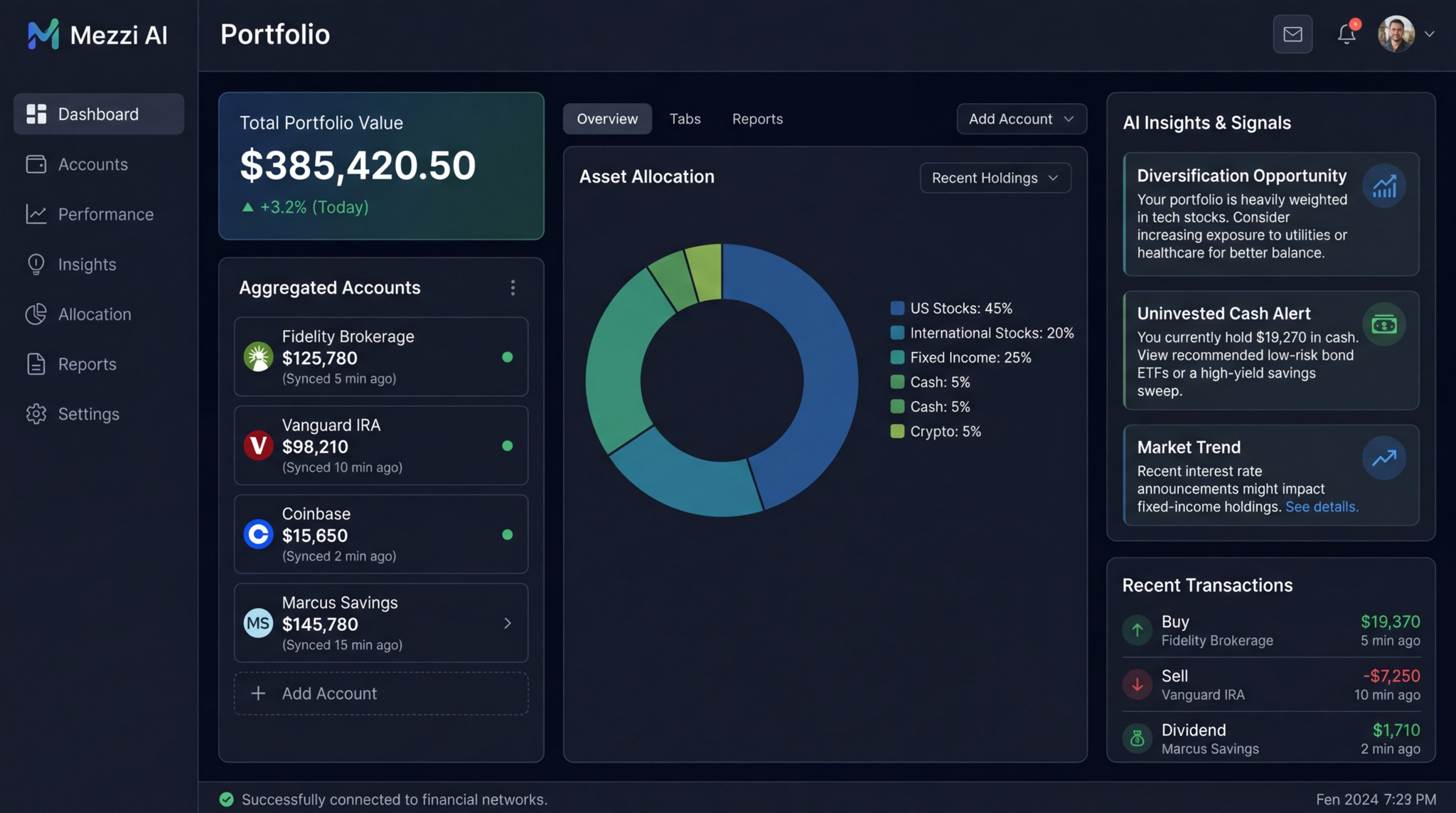The height and width of the screenshot is (813, 1456).
Task: Click the Diversification Opportunity chart icon
Action: [x=1383, y=186]
